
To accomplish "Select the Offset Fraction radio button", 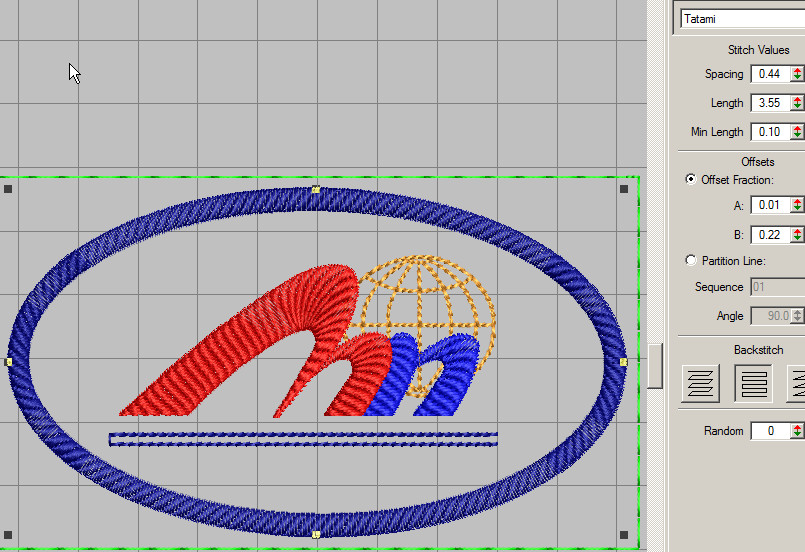I will click(691, 179).
